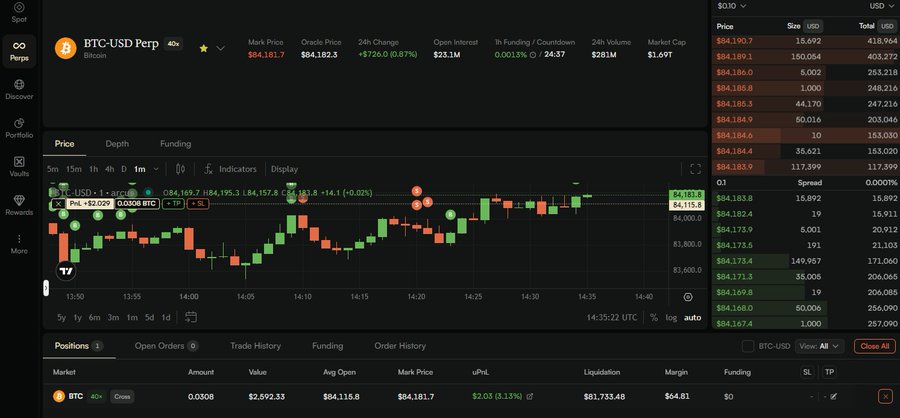The height and width of the screenshot is (418, 900).
Task: Toggle auto scale on chart
Action: pyautogui.click(x=692, y=318)
